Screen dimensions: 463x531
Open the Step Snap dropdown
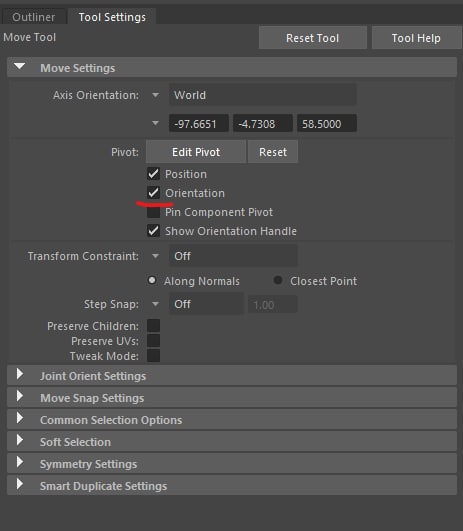[206, 304]
